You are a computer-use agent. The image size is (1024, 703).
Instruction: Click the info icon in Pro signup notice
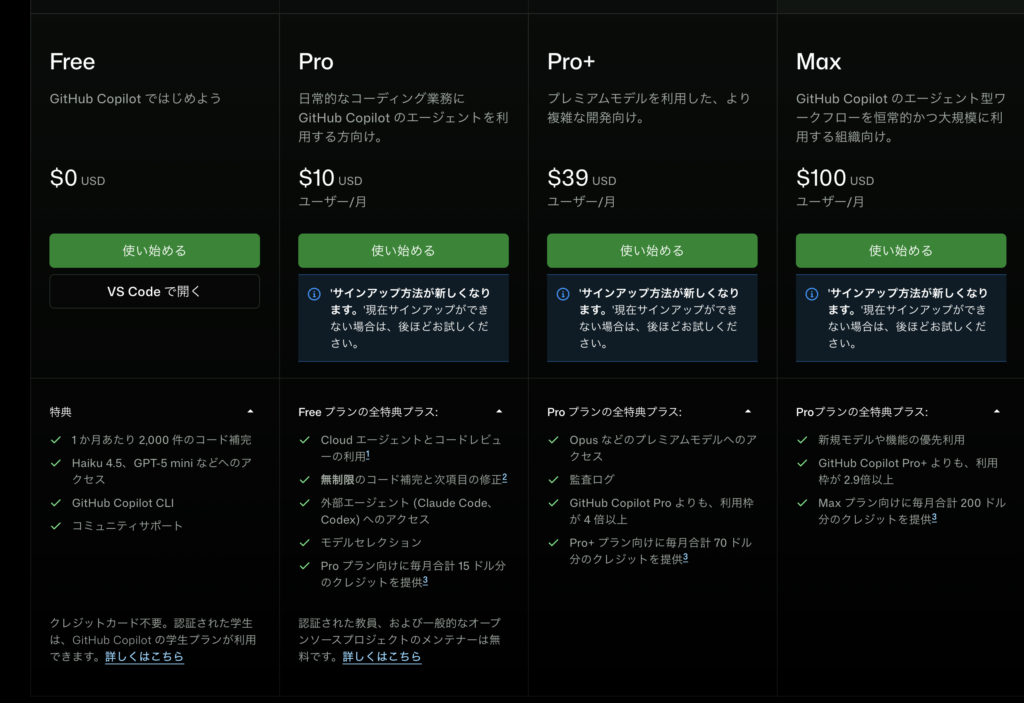click(x=314, y=294)
